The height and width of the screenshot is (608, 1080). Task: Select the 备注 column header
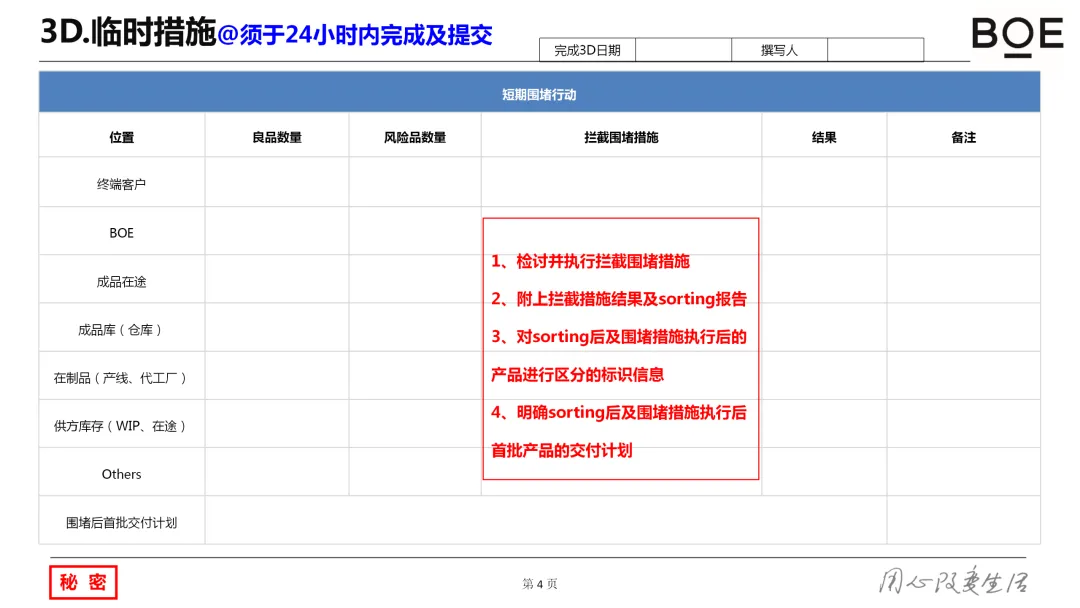[x=964, y=137]
